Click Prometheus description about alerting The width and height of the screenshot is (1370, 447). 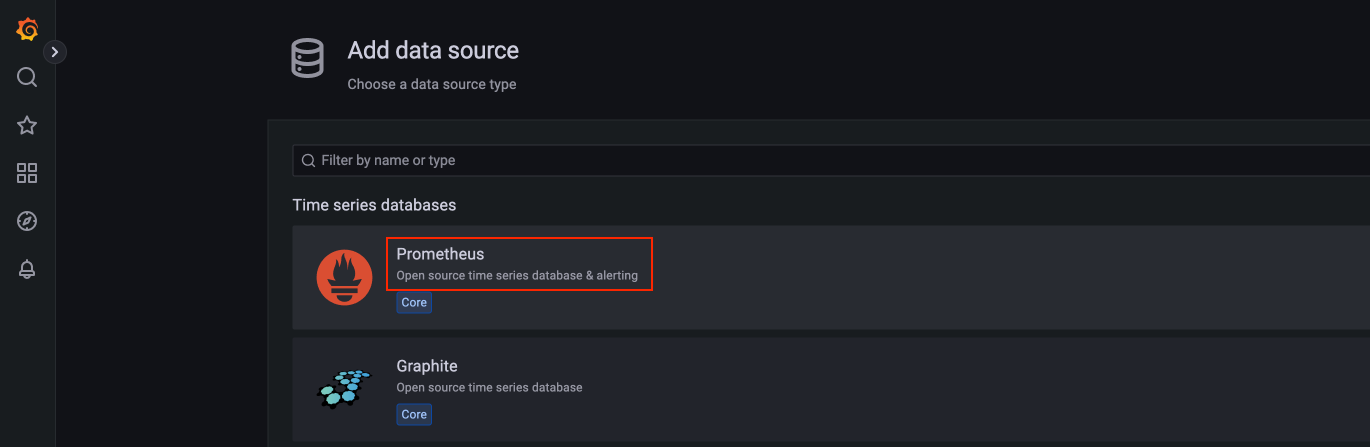click(517, 275)
